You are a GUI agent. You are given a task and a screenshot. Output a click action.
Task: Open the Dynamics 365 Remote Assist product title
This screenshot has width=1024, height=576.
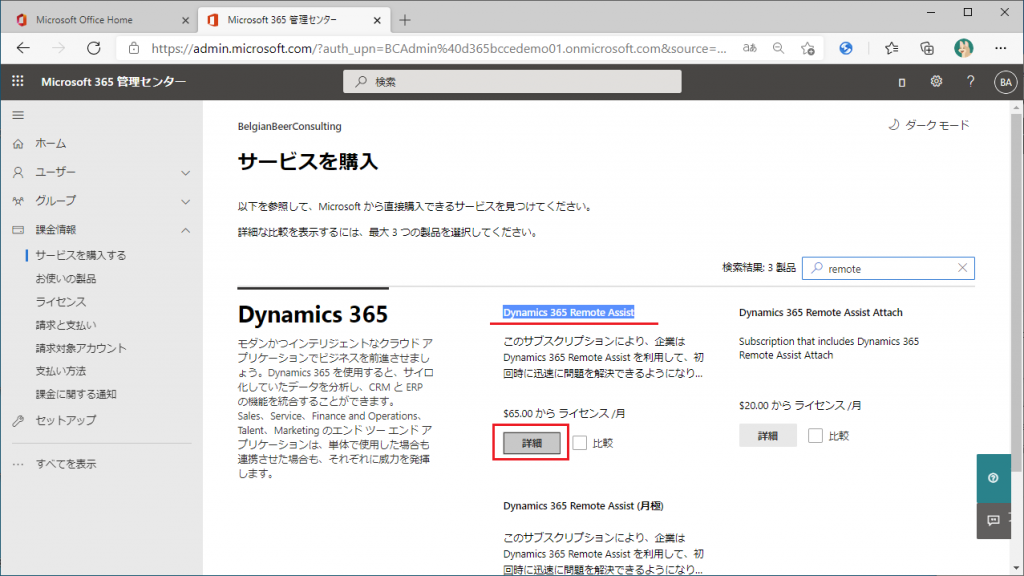point(568,312)
